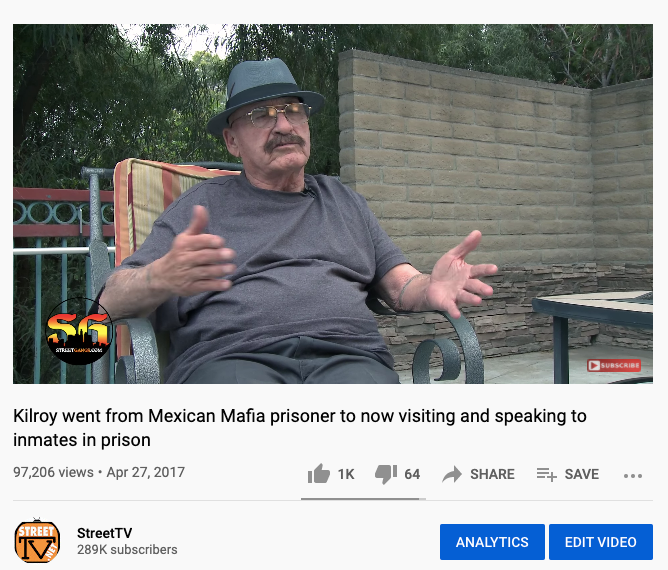Click the save to playlist icon
This screenshot has height=570, width=668.
[x=547, y=474]
